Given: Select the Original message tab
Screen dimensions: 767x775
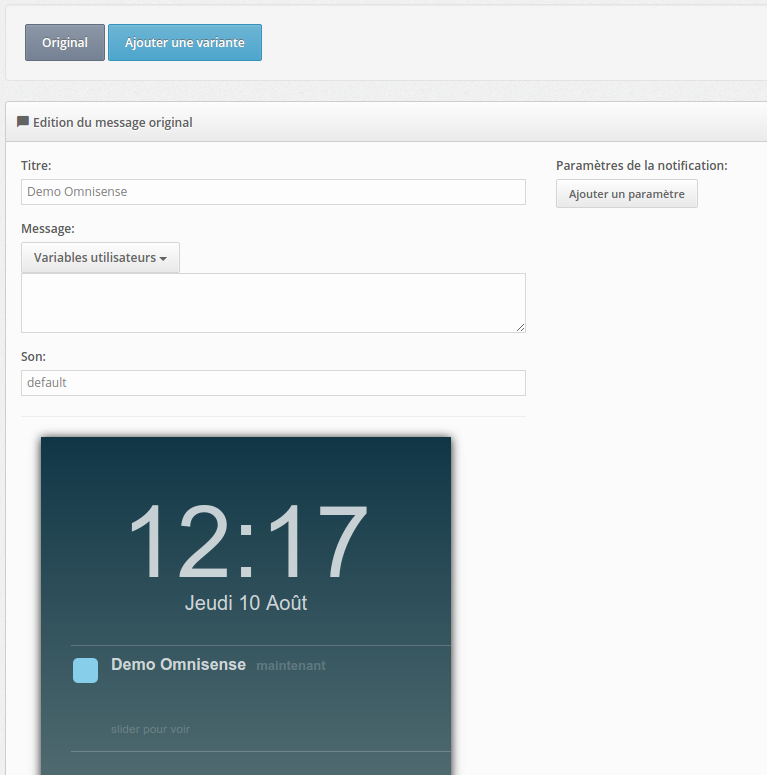Looking at the screenshot, I should [65, 43].
